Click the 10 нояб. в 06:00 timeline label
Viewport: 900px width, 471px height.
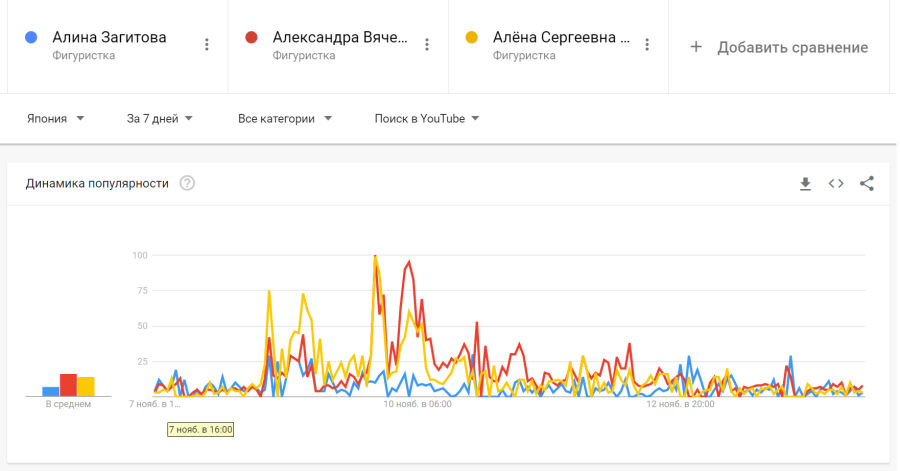(x=418, y=405)
